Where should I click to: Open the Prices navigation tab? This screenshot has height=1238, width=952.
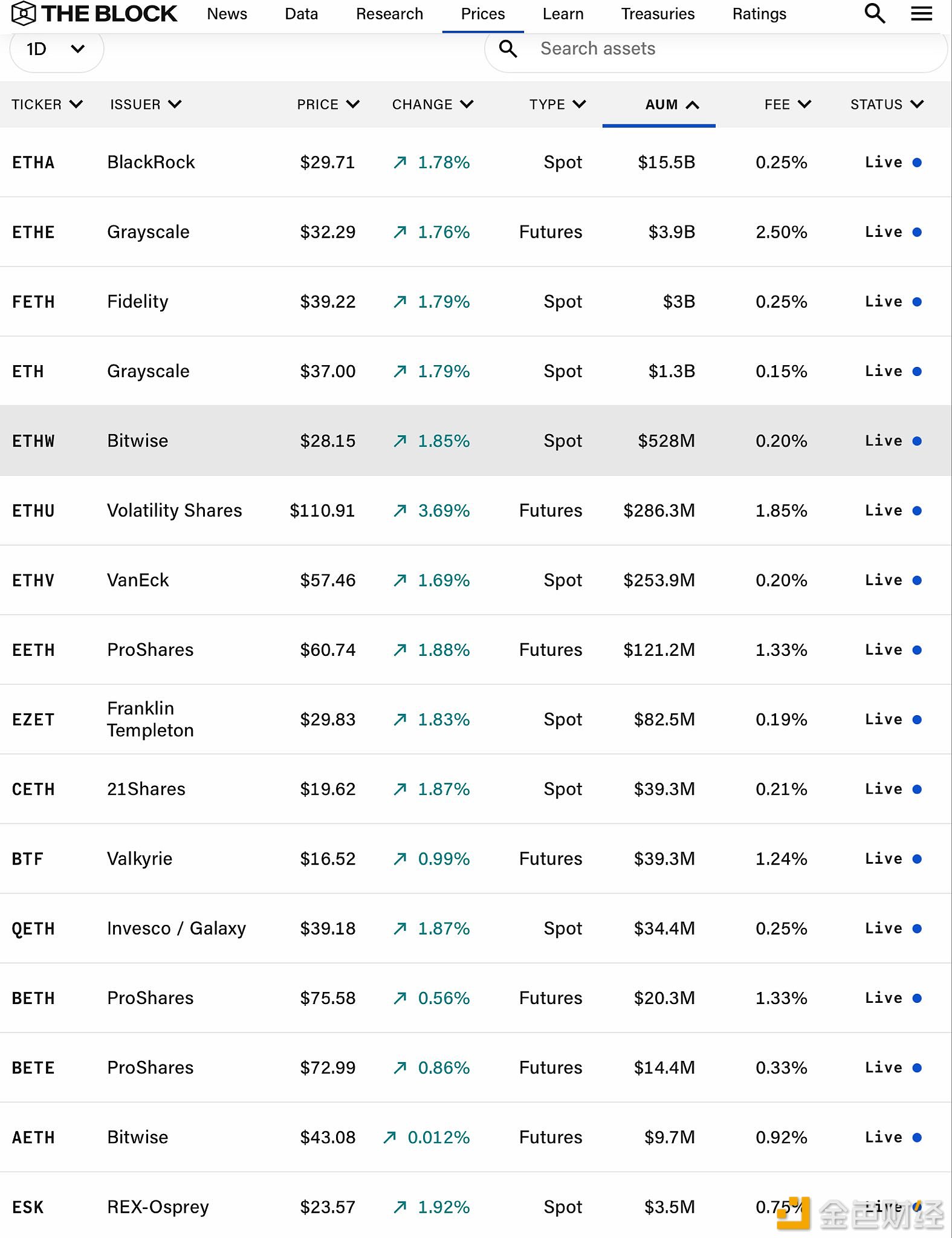point(482,14)
